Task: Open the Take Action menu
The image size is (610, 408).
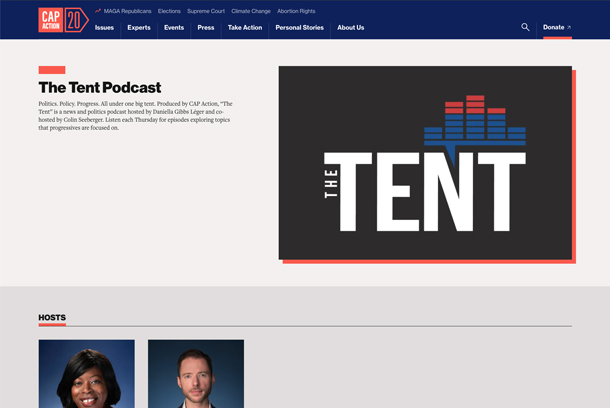Action: click(x=245, y=28)
